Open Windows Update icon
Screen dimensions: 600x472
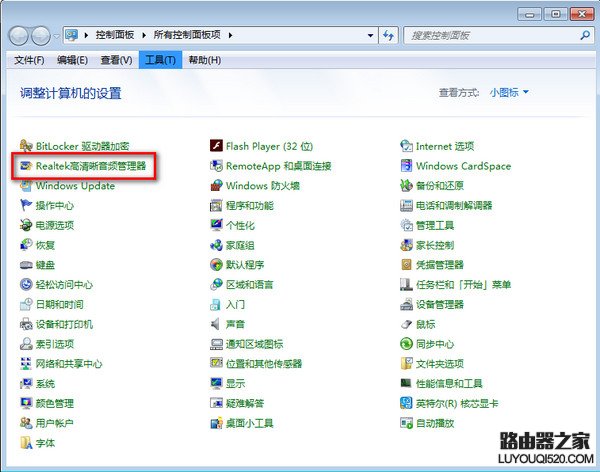coord(26,186)
